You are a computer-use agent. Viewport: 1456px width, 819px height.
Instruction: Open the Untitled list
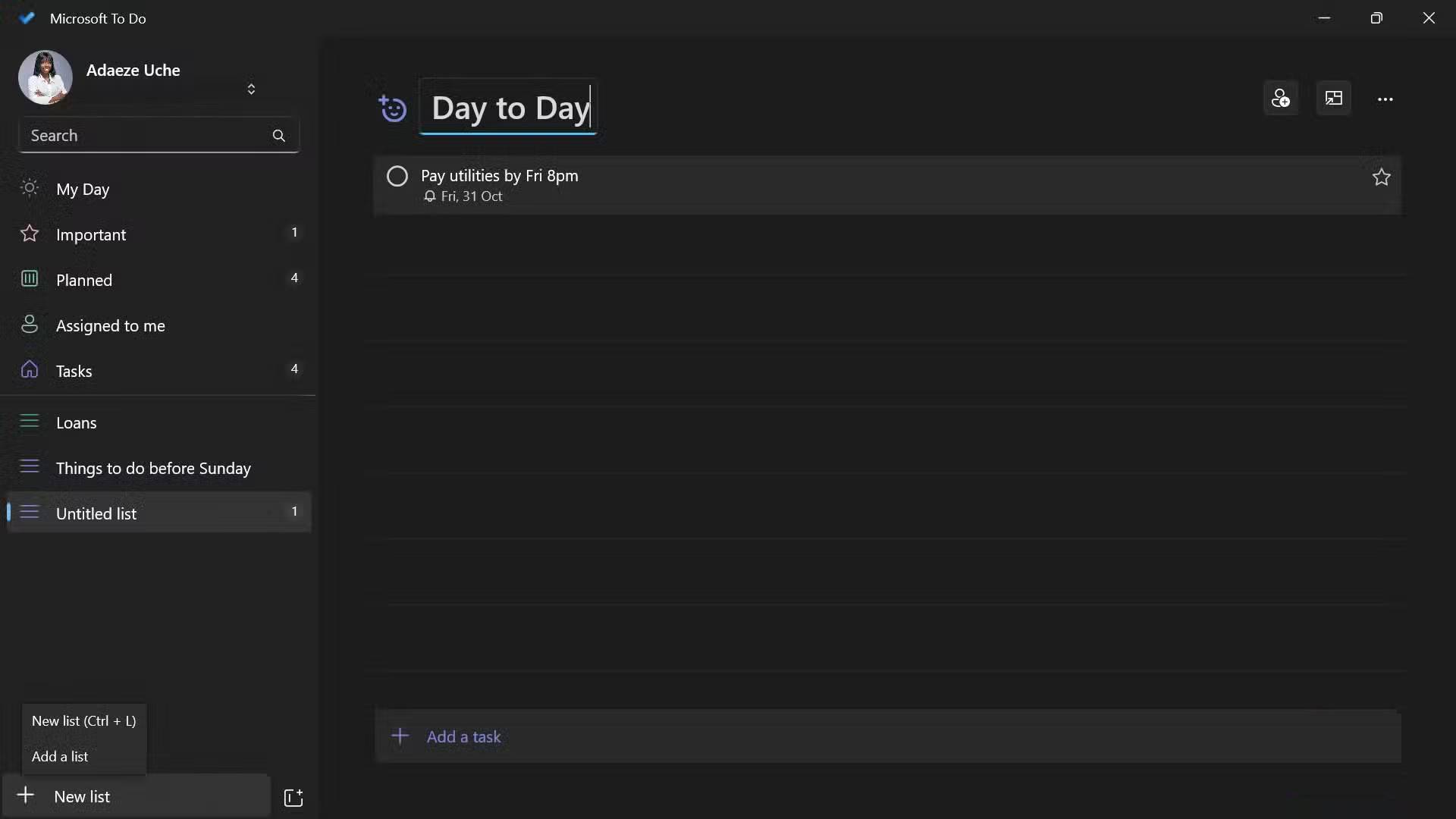96,513
